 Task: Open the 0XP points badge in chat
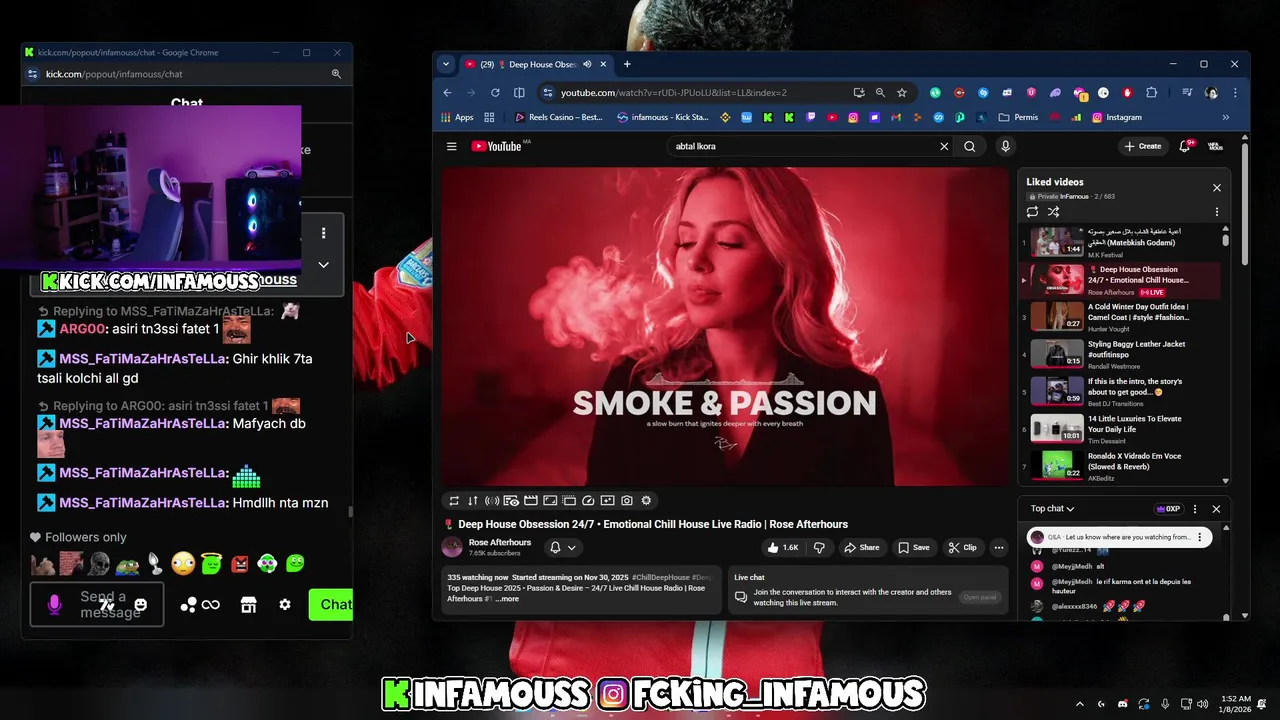coord(1168,509)
